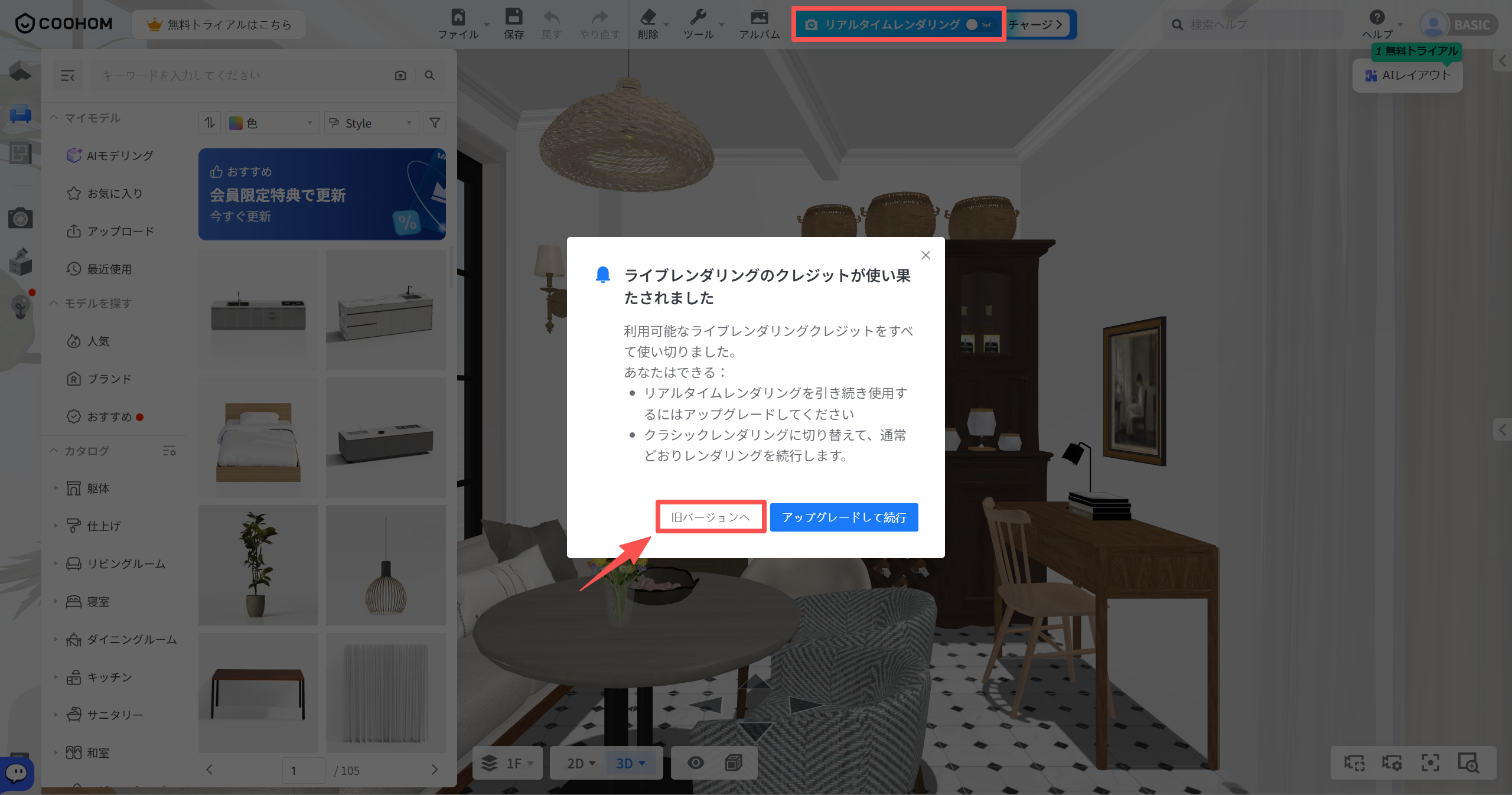
Task: Click the COOHOM logo
Action: [x=64, y=24]
